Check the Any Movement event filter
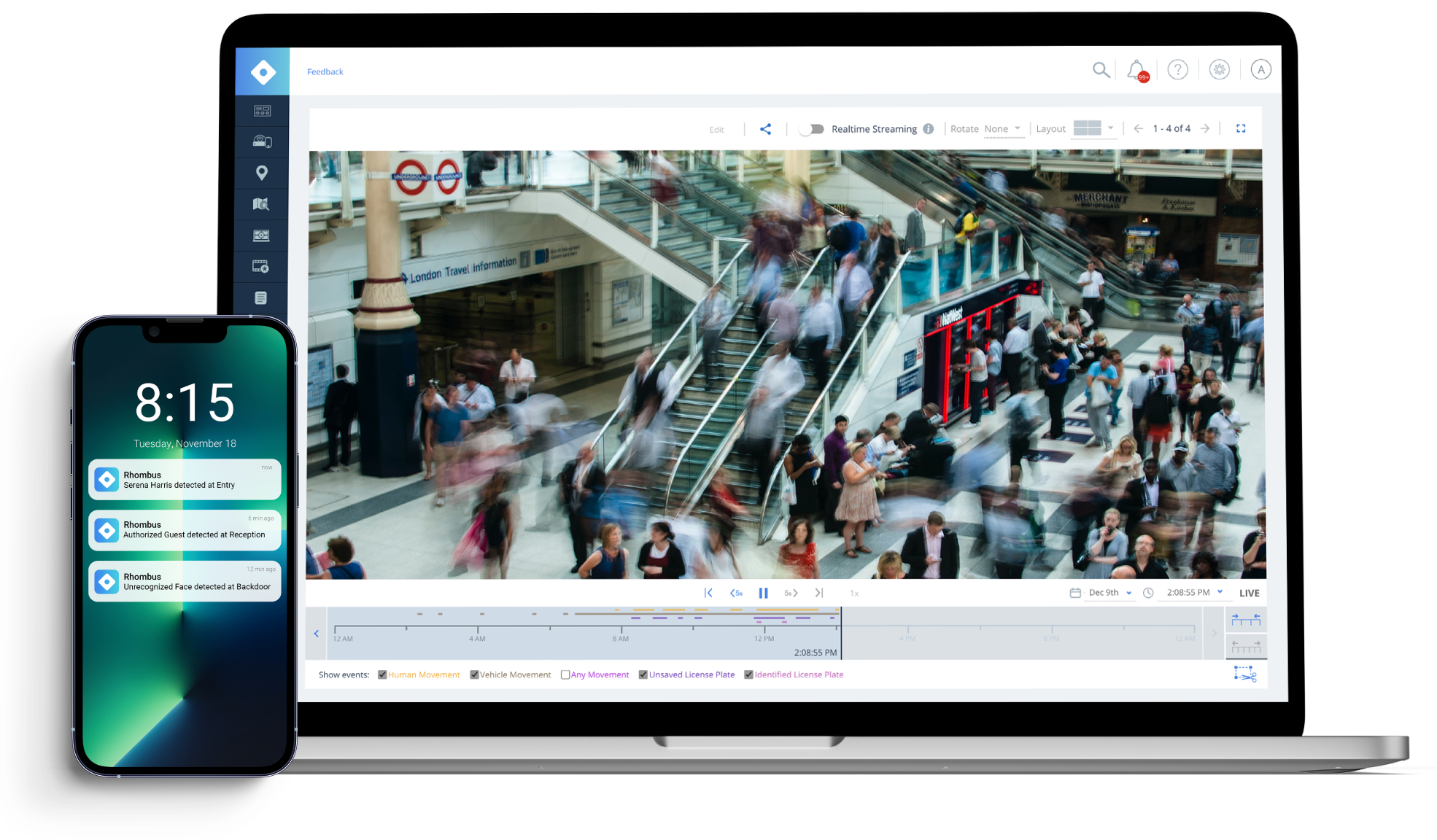Screen dimensions: 1437x840 (x=566, y=674)
